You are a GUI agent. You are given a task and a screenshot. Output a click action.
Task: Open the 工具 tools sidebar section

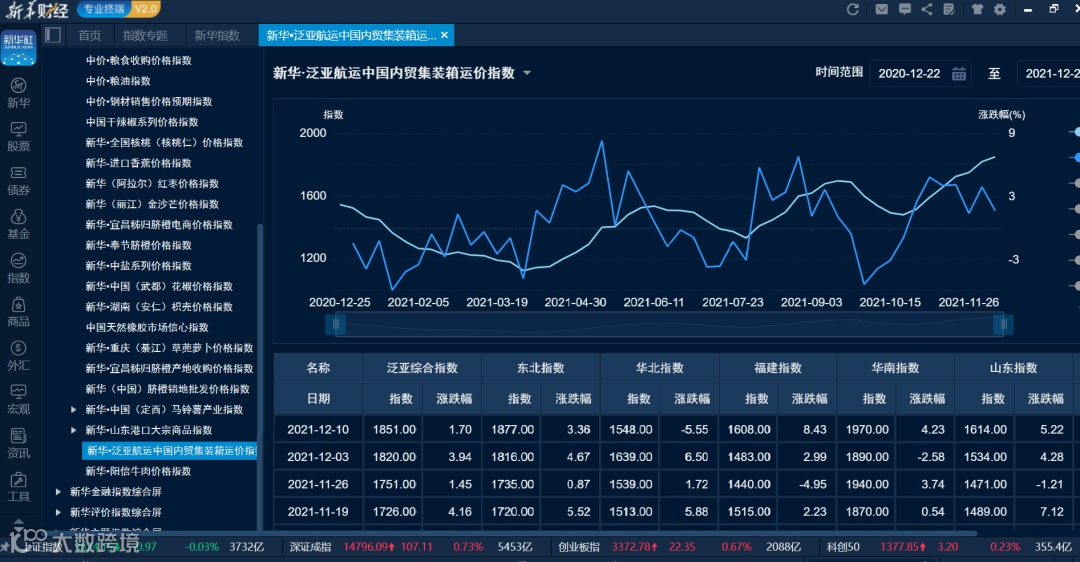click(19, 488)
